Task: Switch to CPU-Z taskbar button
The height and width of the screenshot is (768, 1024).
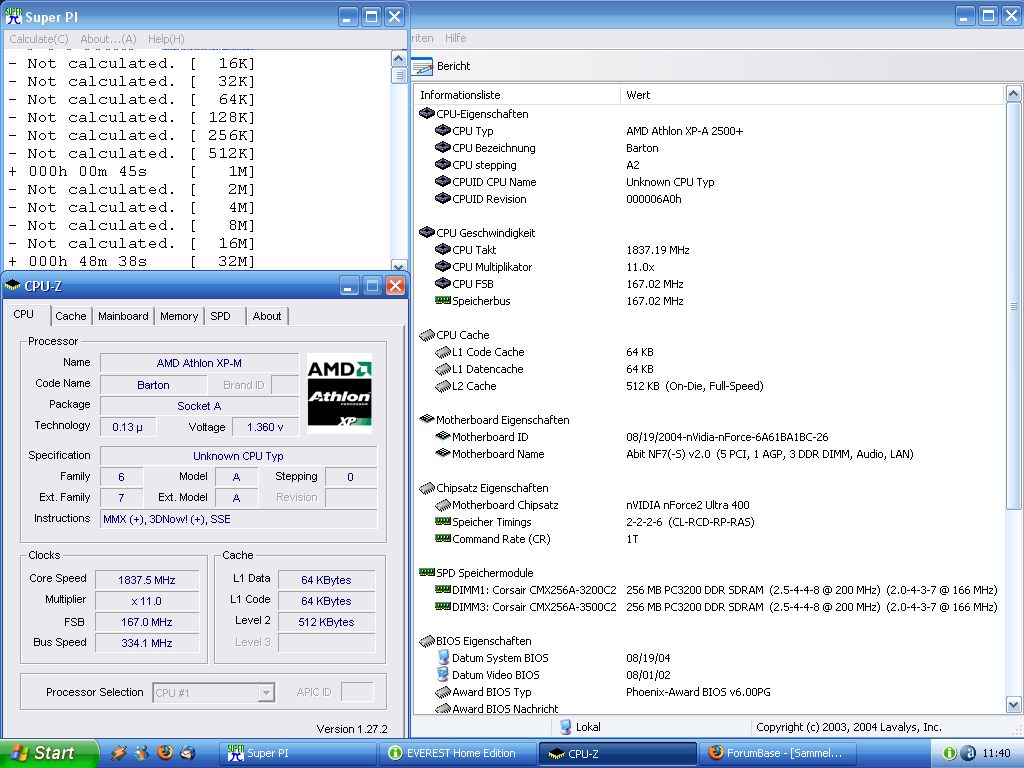Action: coord(618,753)
